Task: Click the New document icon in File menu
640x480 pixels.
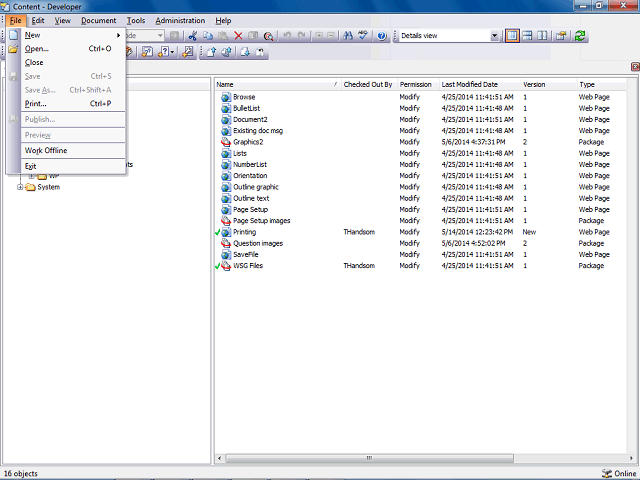Action: (x=13, y=35)
